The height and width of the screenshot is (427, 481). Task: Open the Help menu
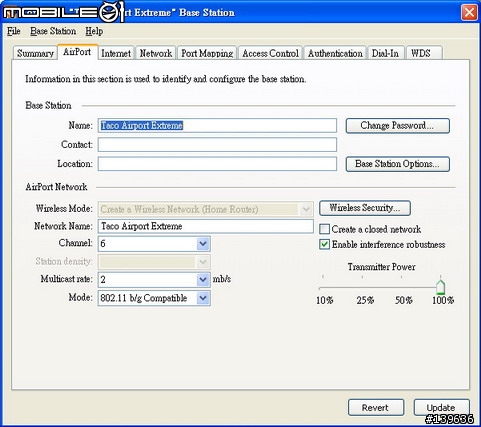tap(94, 31)
